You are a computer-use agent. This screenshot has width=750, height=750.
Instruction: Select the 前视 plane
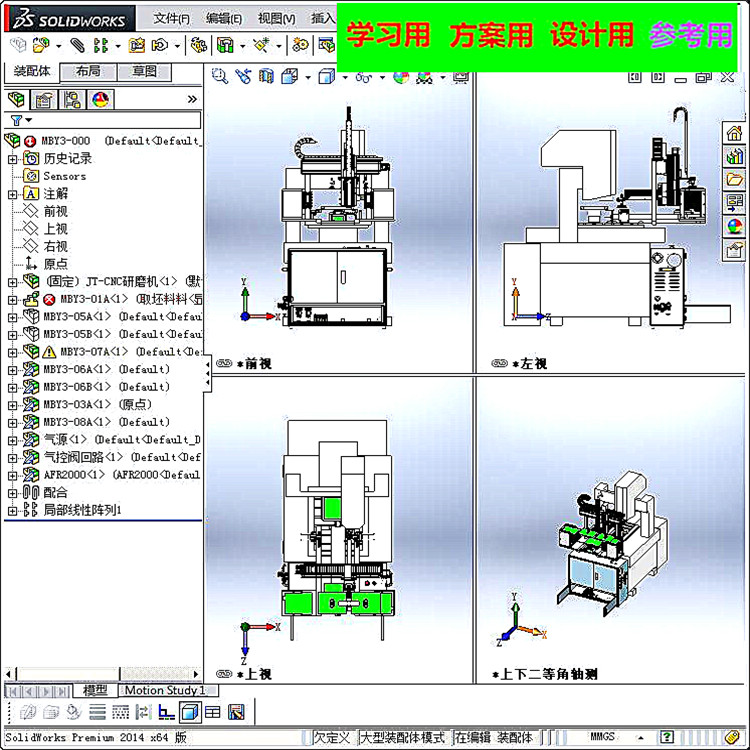coord(55,211)
